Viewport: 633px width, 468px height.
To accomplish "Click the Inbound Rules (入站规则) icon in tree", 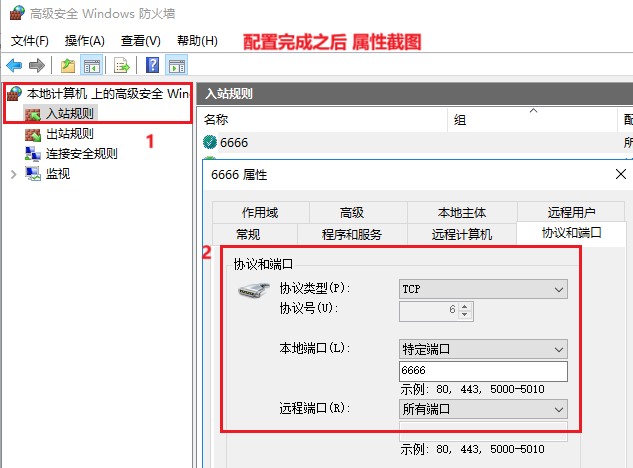I will pyautogui.click(x=33, y=114).
